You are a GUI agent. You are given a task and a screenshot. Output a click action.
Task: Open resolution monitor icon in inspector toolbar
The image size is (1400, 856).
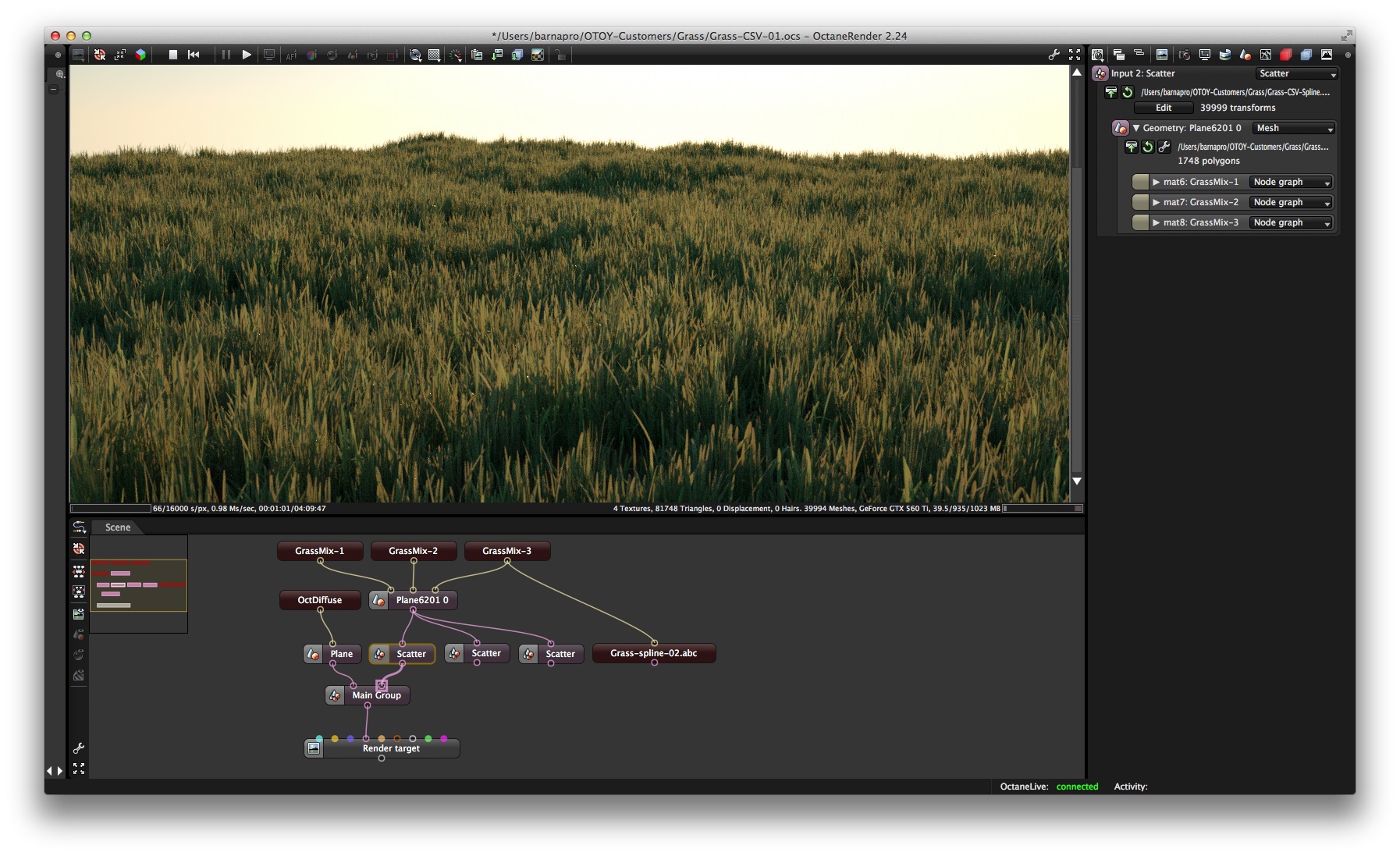coord(1204,55)
